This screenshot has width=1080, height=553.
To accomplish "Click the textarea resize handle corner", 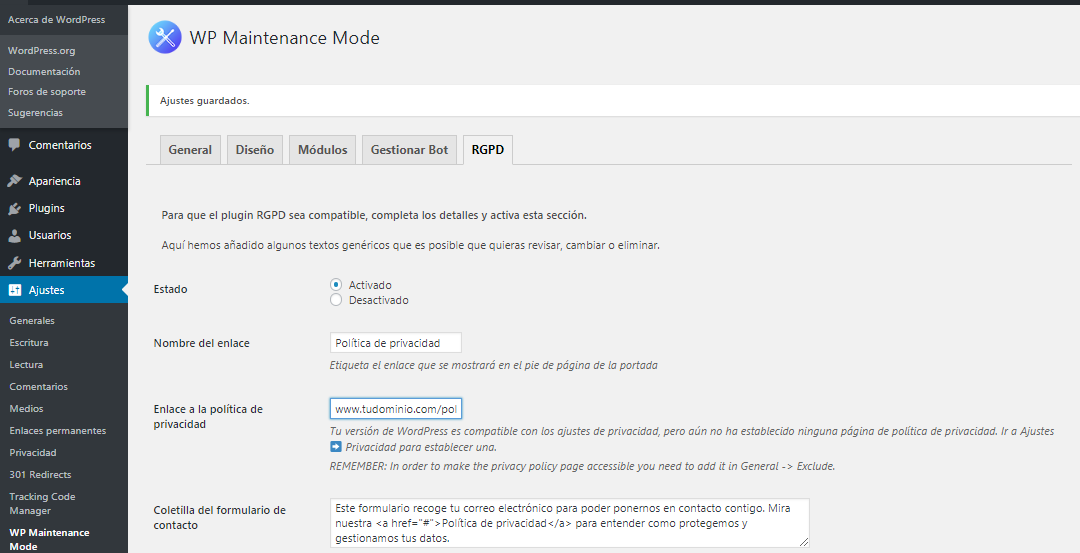I will click(x=804, y=542).
